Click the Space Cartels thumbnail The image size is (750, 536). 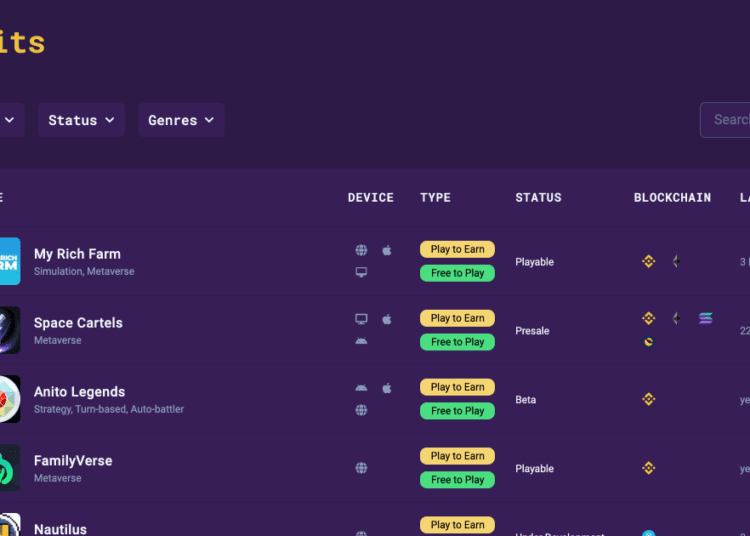click(x=10, y=330)
